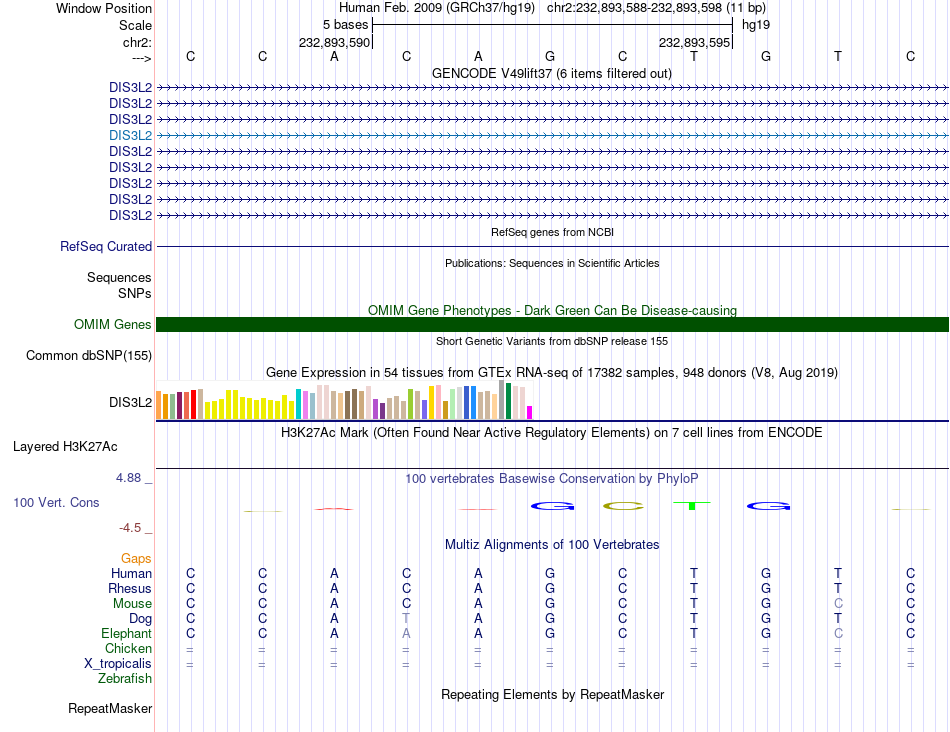
Task: Click the olive C logo in the PhyloP track
Action: (x=623, y=506)
